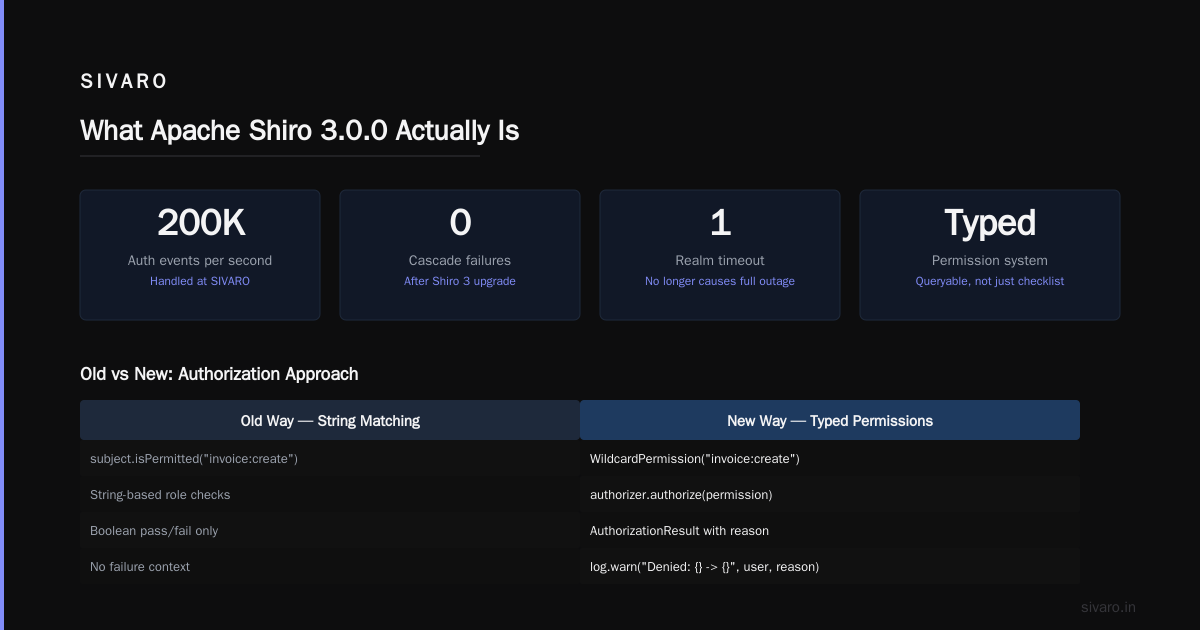Click "Old Way — String Matching" column header
The width and height of the screenshot is (1200, 630).
click(330, 420)
